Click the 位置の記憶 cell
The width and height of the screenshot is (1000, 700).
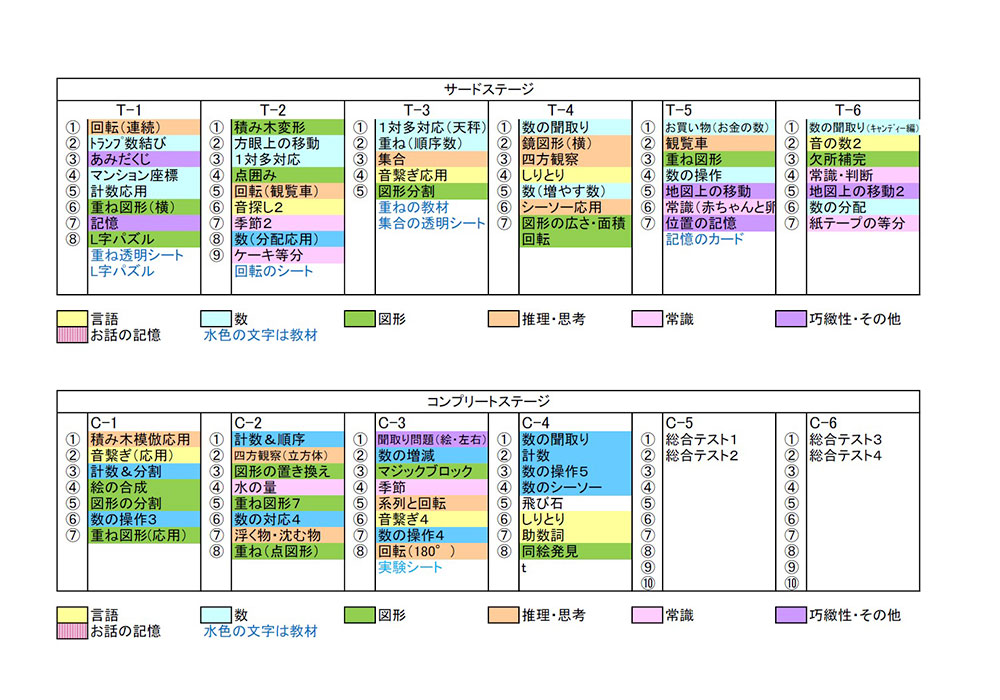[719, 223]
